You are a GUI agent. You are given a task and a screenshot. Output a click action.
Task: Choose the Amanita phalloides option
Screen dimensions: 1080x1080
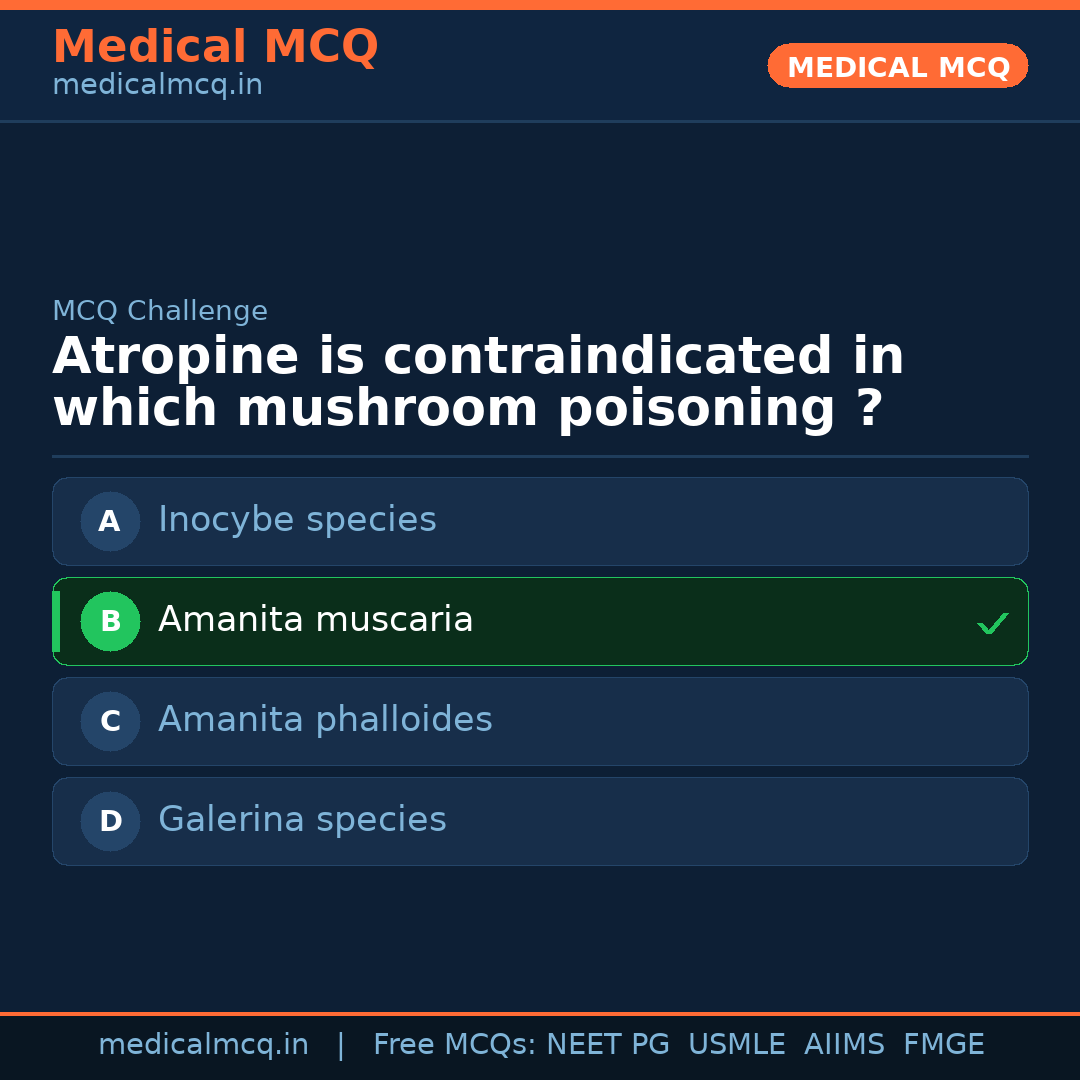click(325, 720)
